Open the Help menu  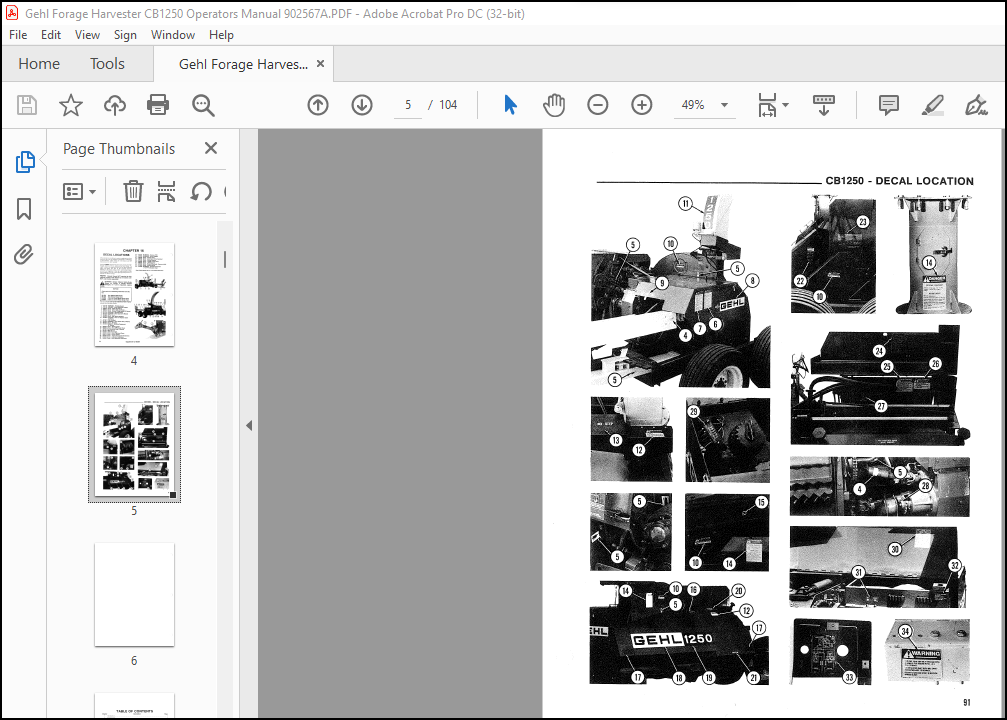pos(222,35)
